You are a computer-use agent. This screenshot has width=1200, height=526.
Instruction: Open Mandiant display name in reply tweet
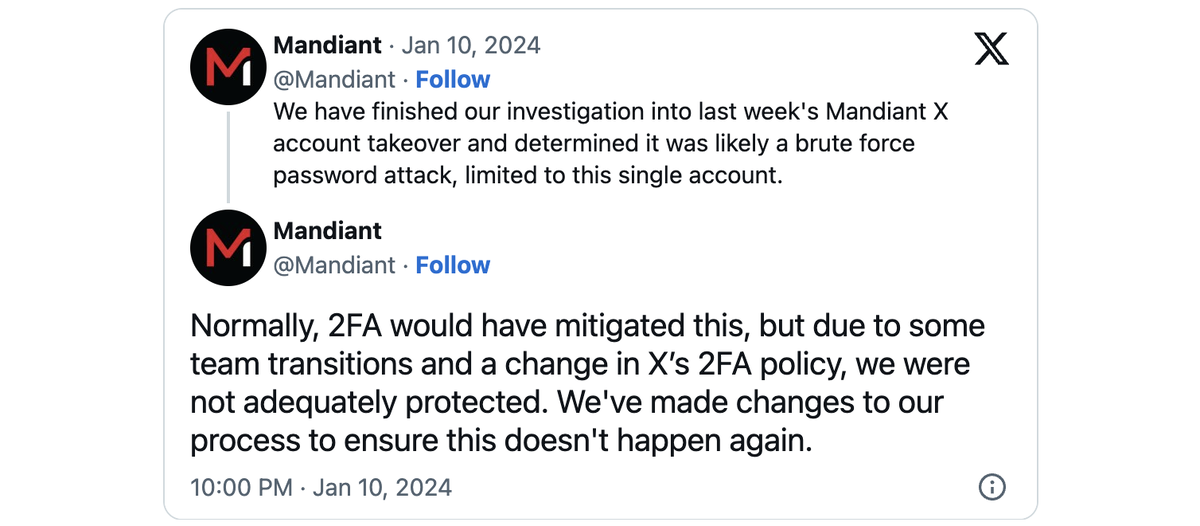(327, 231)
